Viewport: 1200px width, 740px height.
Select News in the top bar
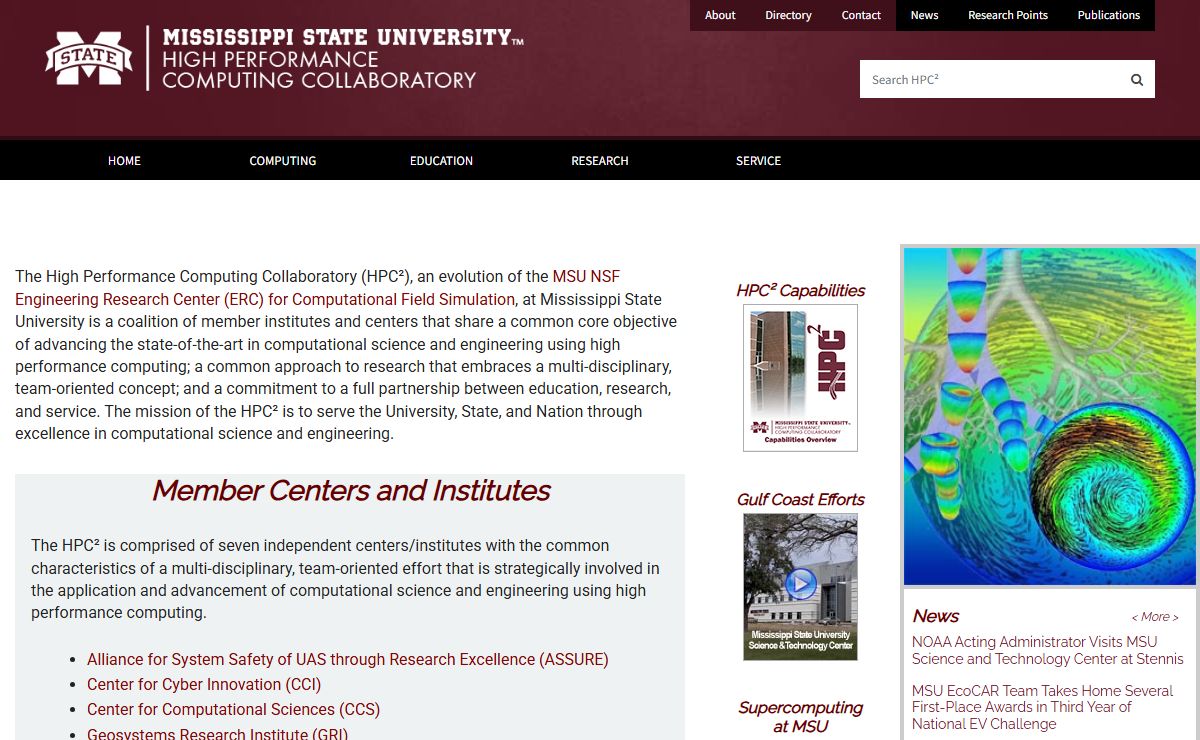click(x=924, y=15)
